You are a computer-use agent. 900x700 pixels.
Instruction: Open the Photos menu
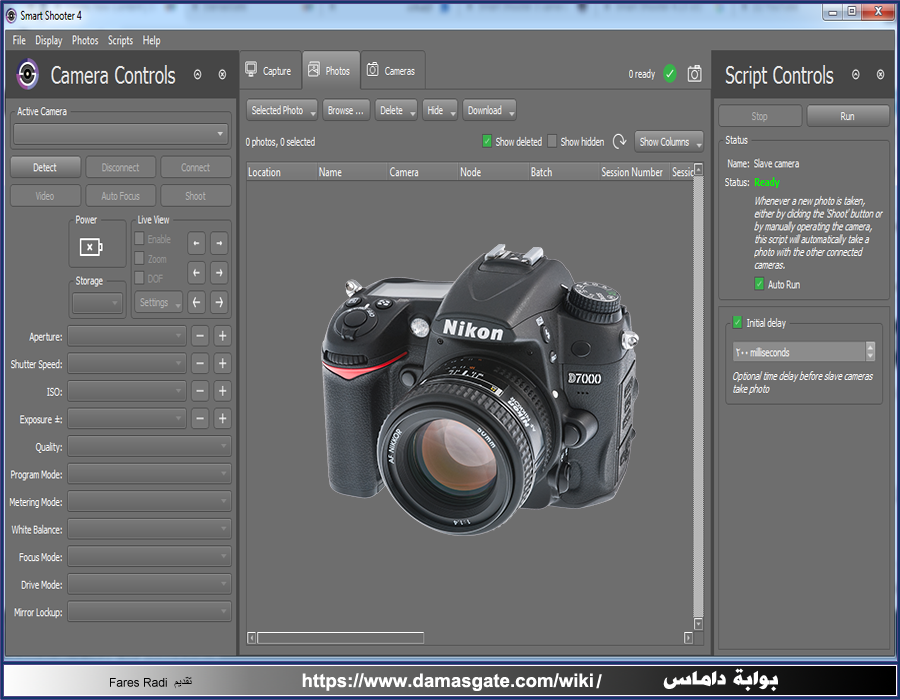click(x=85, y=40)
